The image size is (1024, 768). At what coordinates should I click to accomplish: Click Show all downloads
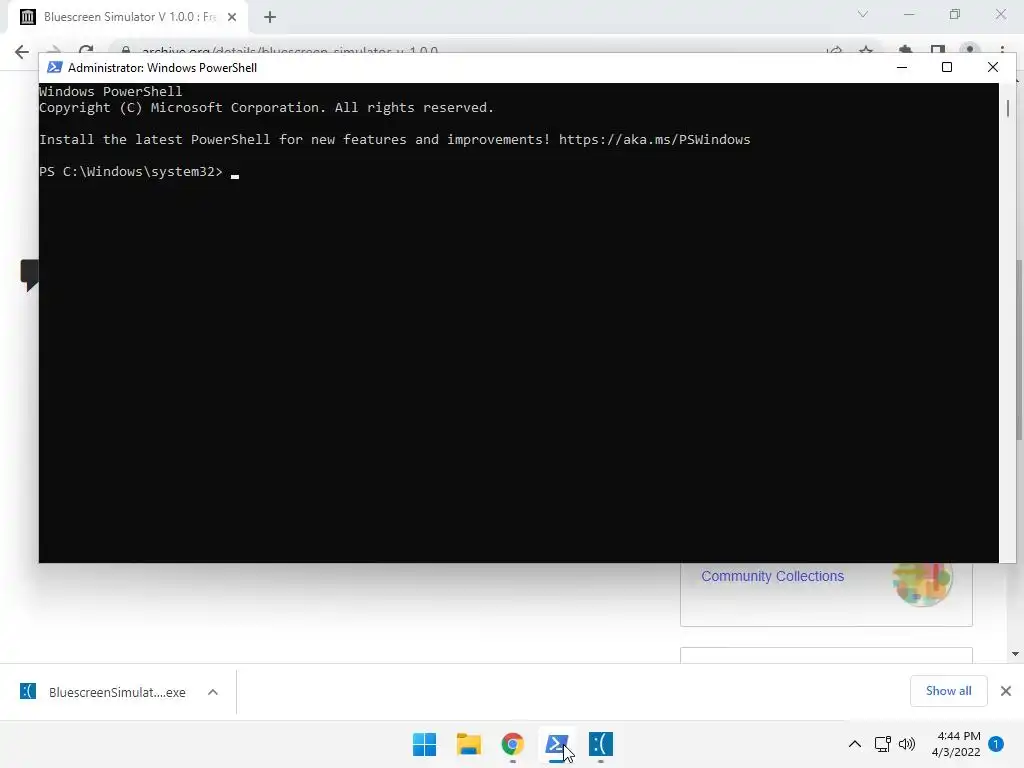pos(948,691)
